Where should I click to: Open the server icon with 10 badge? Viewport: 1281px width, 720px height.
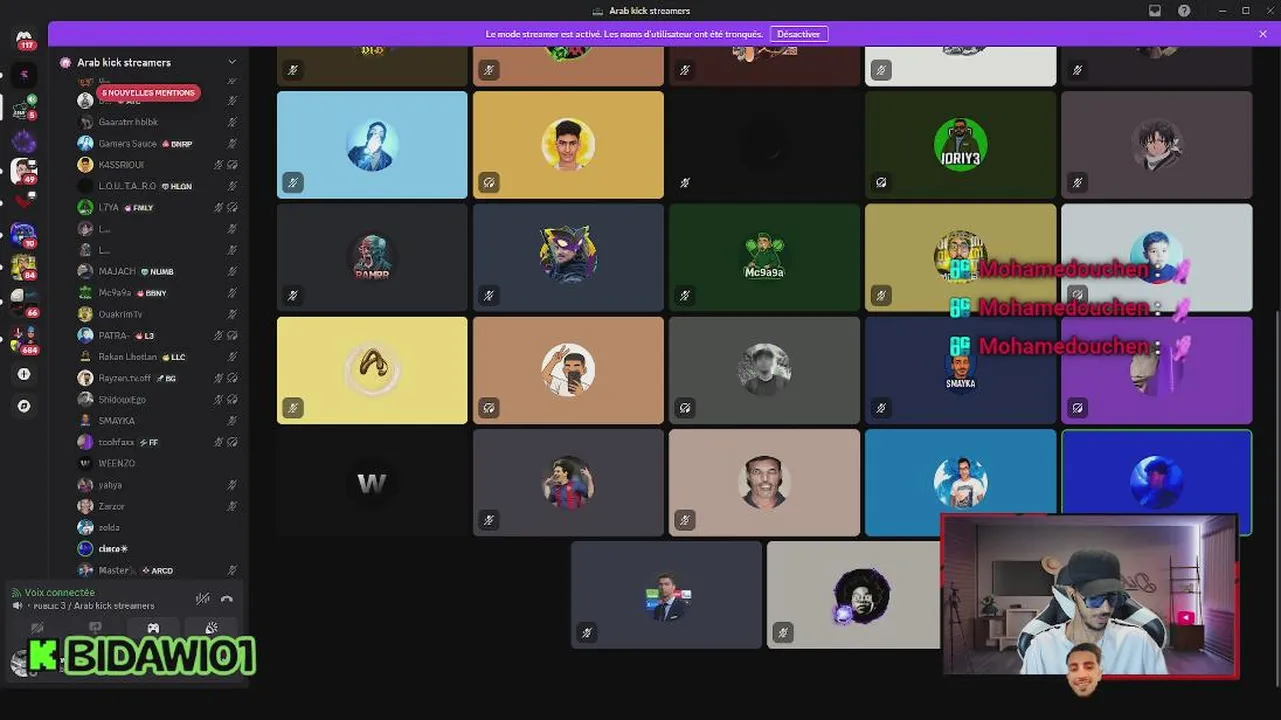[23, 234]
